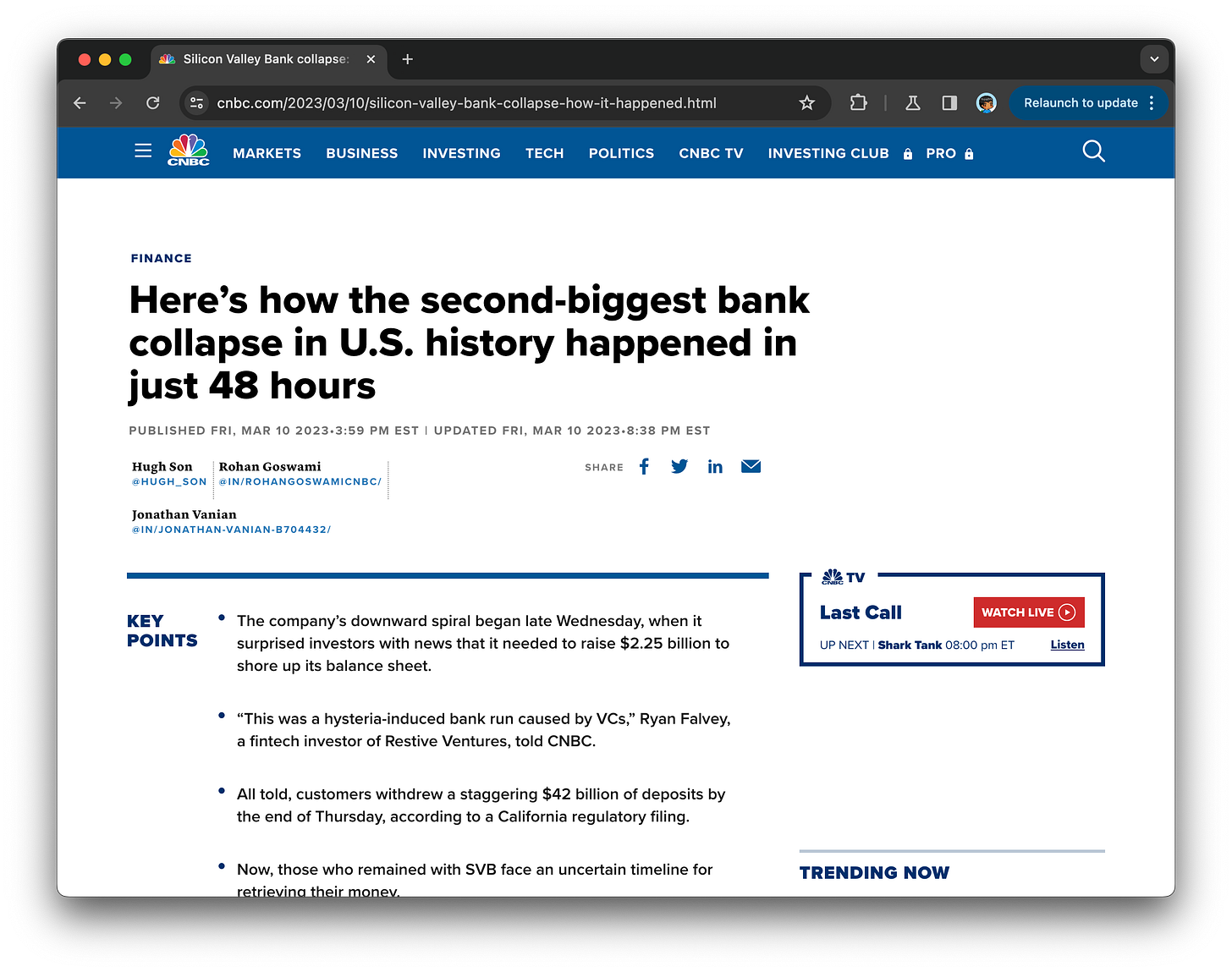Select the Silicon Valley Bank collapse tab
This screenshot has width=1232, height=972.
[269, 59]
